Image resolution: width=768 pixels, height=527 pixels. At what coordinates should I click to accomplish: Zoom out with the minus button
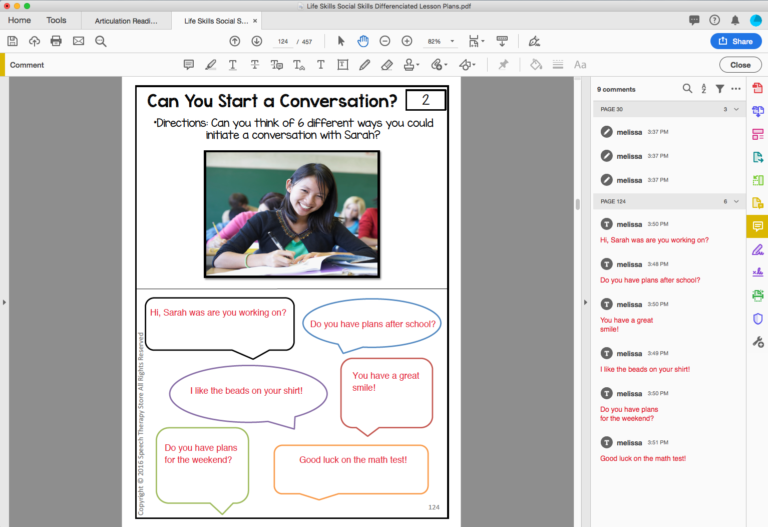[x=385, y=41]
